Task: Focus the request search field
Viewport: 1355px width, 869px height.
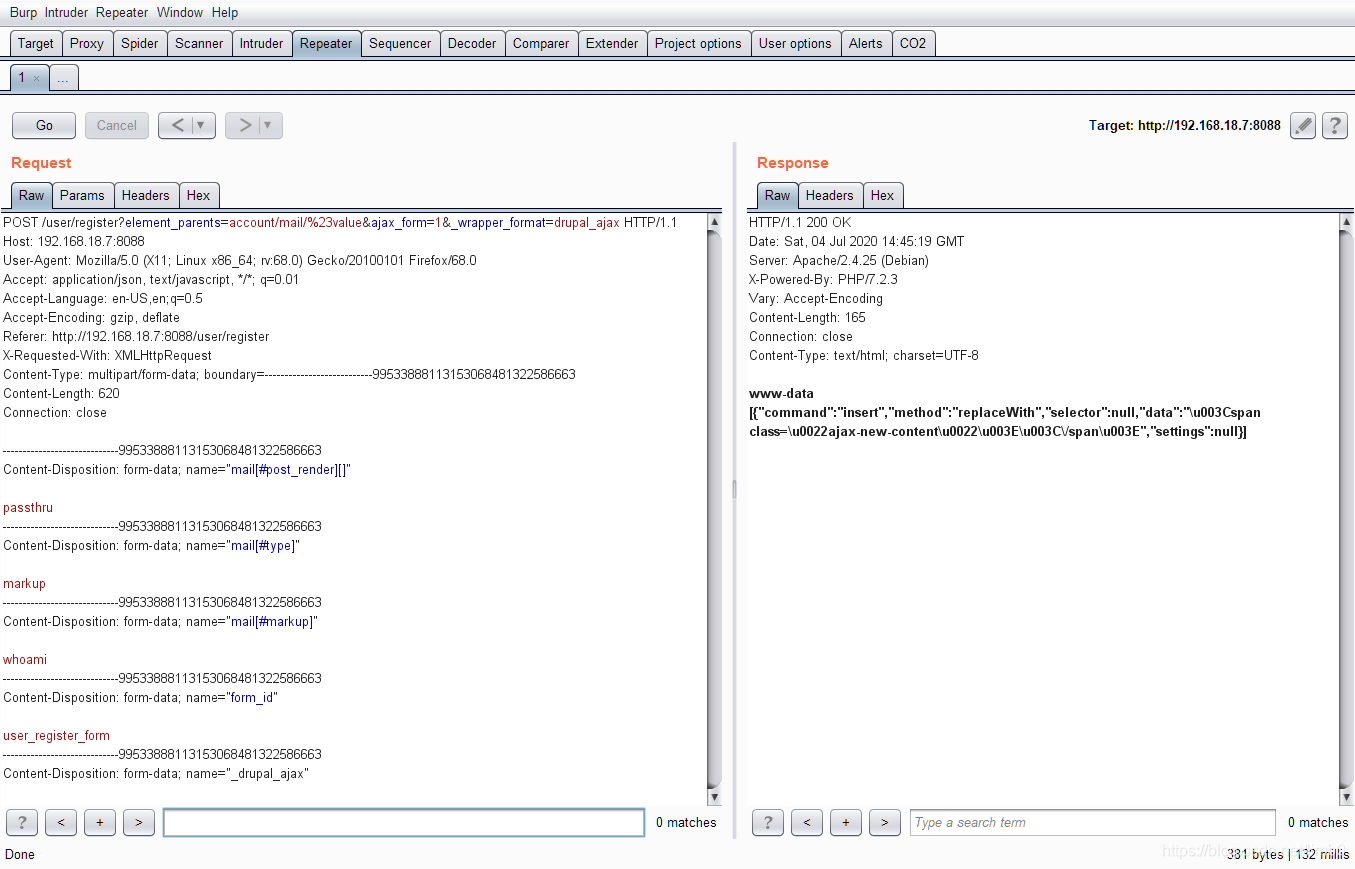Action: click(x=404, y=822)
